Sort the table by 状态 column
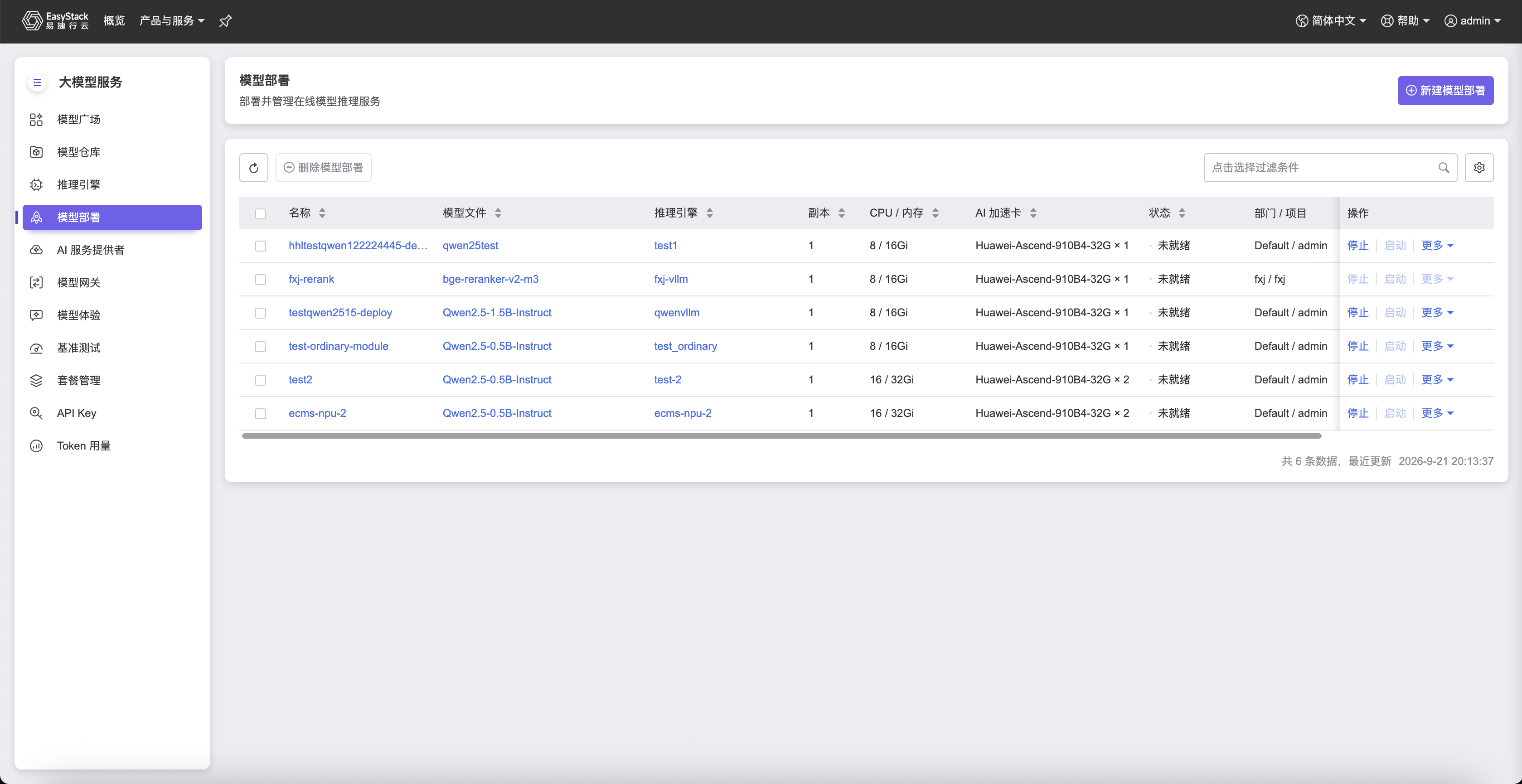 pyautogui.click(x=1182, y=213)
